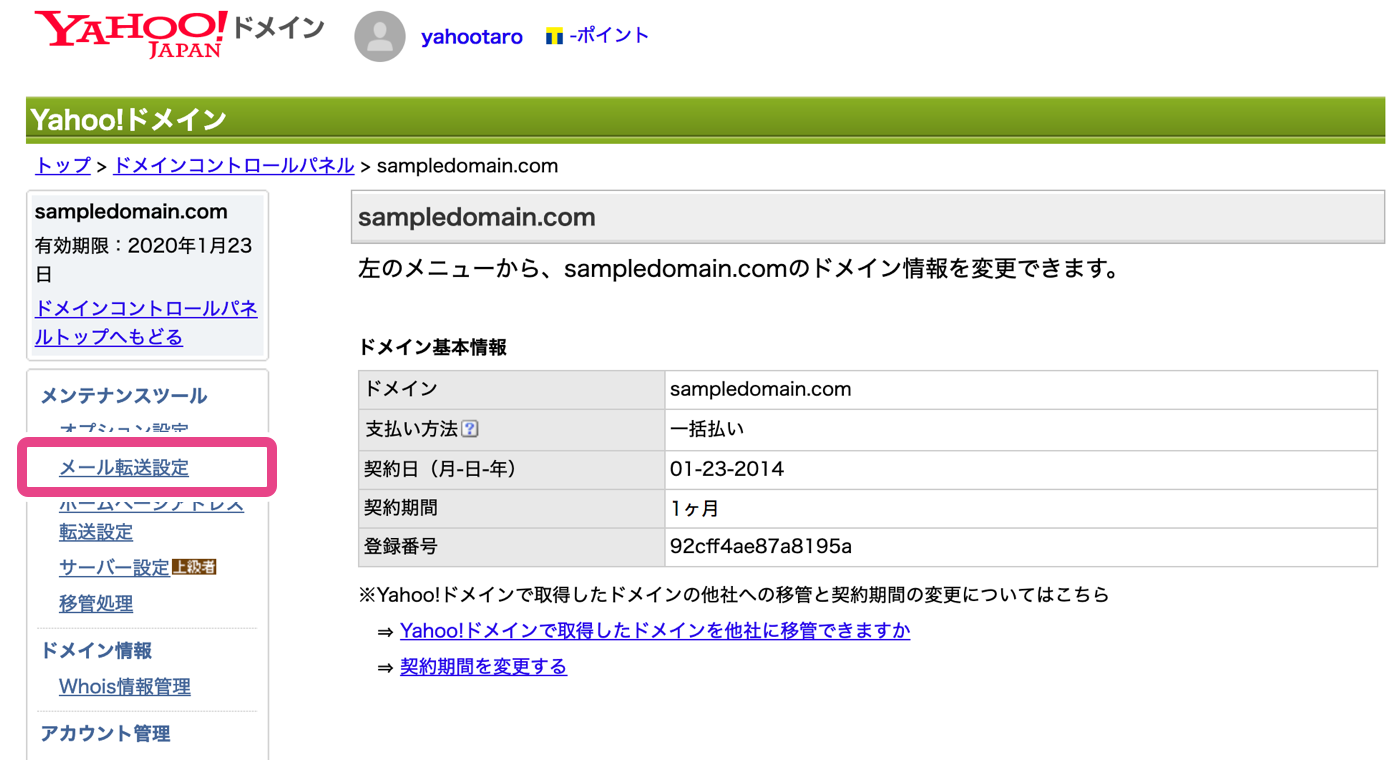Open メール転送設定 in the sidebar
This screenshot has height=760, width=1400.
click(x=124, y=467)
